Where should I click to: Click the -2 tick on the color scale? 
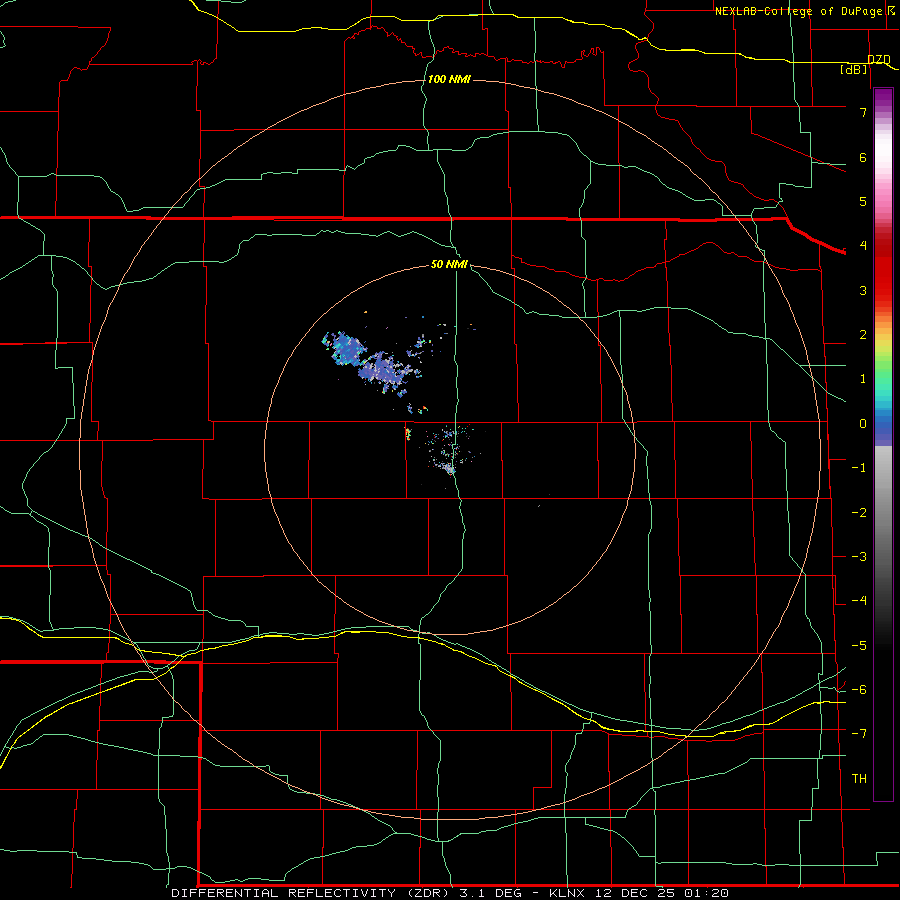pyautogui.click(x=859, y=513)
